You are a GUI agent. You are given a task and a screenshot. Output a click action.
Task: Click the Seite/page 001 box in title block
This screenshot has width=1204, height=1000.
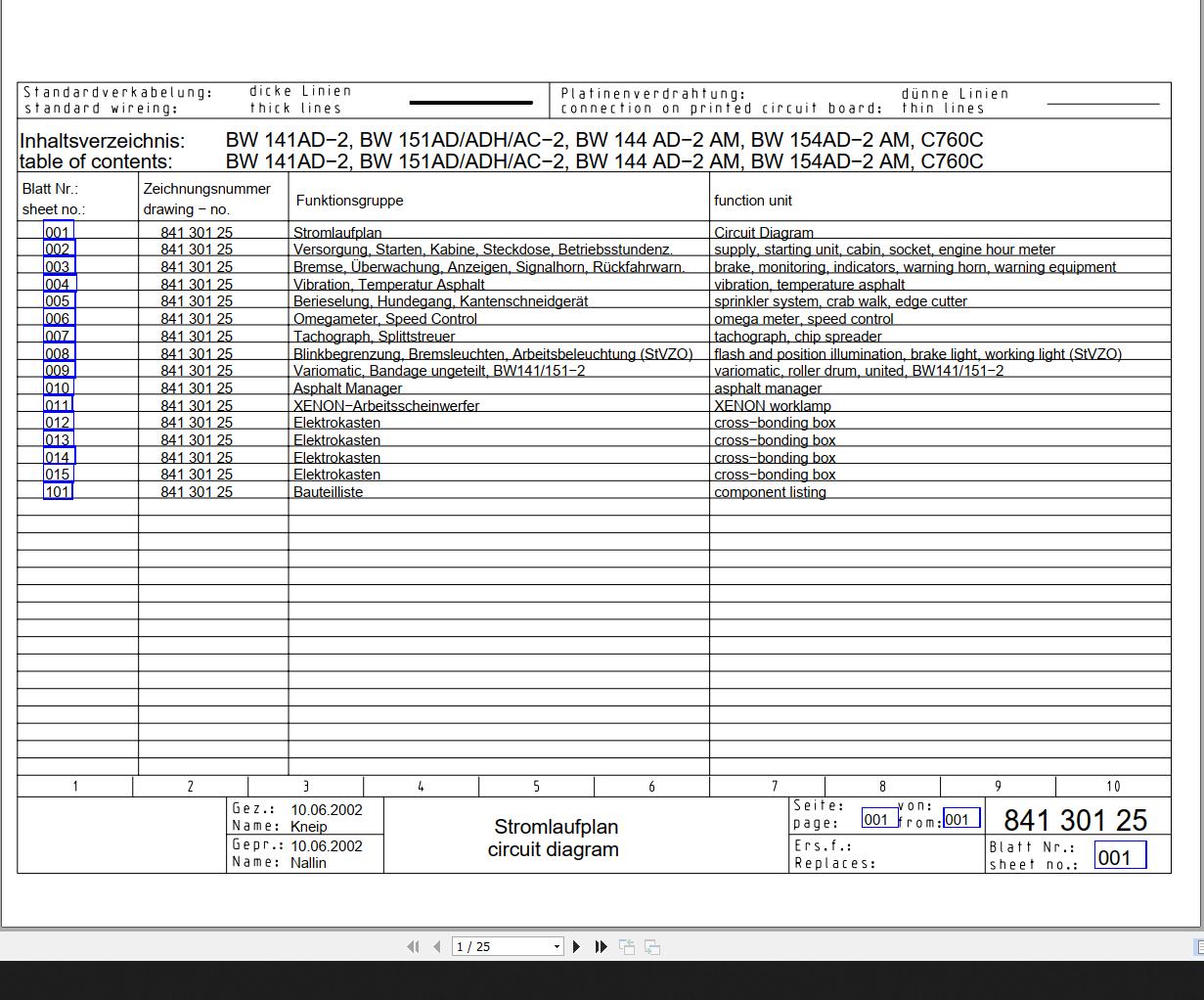coord(879,819)
